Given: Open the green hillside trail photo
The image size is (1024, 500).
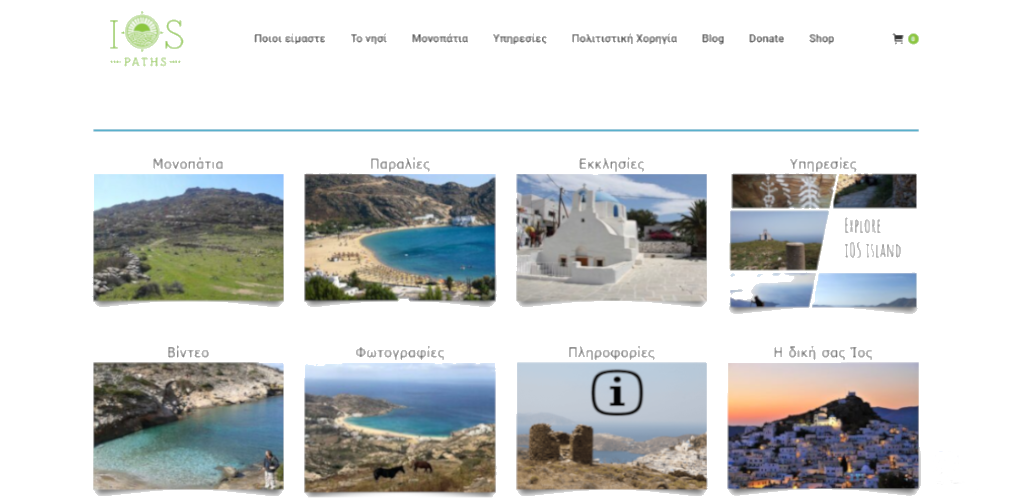Looking at the screenshot, I should (188, 238).
